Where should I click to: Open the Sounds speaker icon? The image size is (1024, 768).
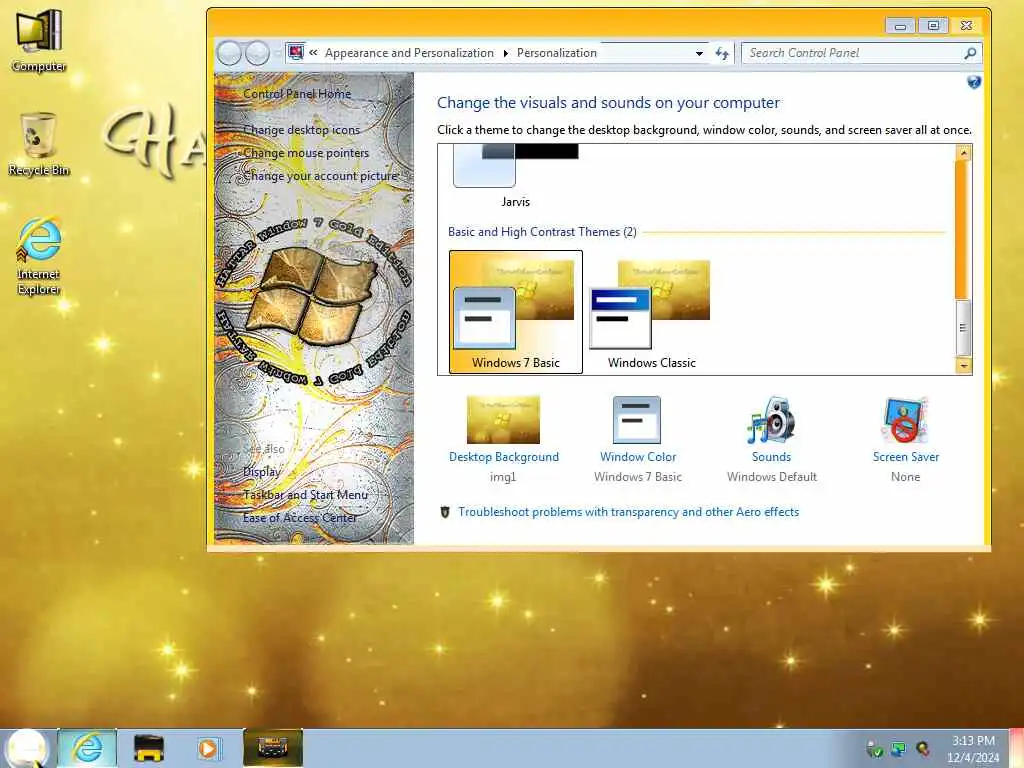771,419
